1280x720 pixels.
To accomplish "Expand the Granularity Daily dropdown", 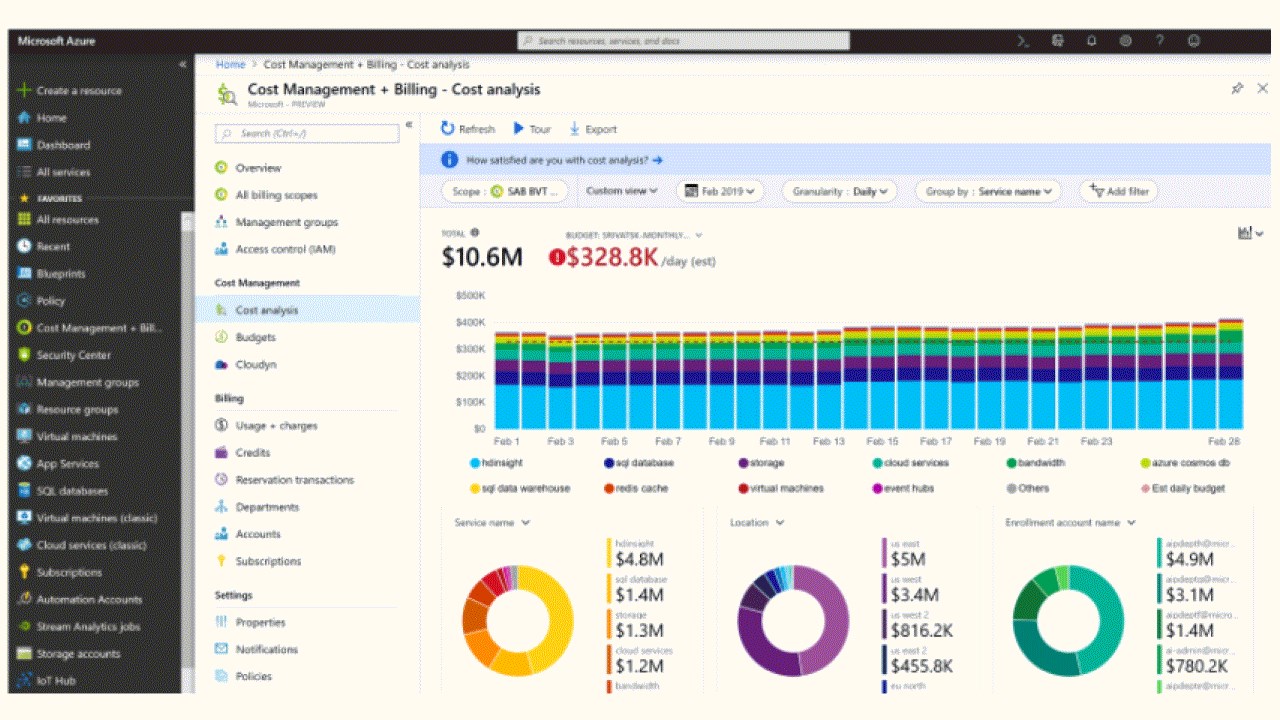I will (x=840, y=191).
